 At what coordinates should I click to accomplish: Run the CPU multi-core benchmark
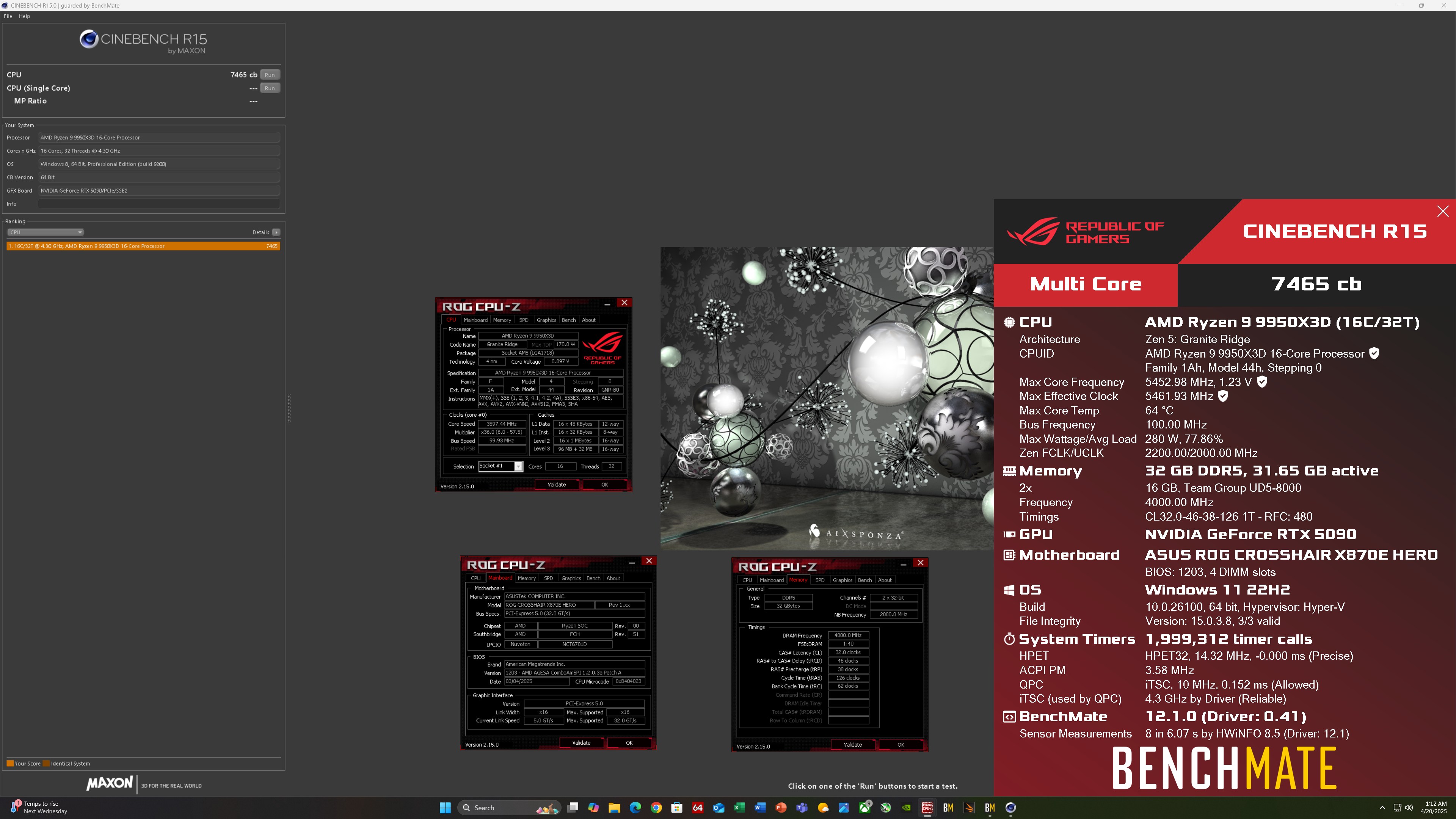[270, 75]
